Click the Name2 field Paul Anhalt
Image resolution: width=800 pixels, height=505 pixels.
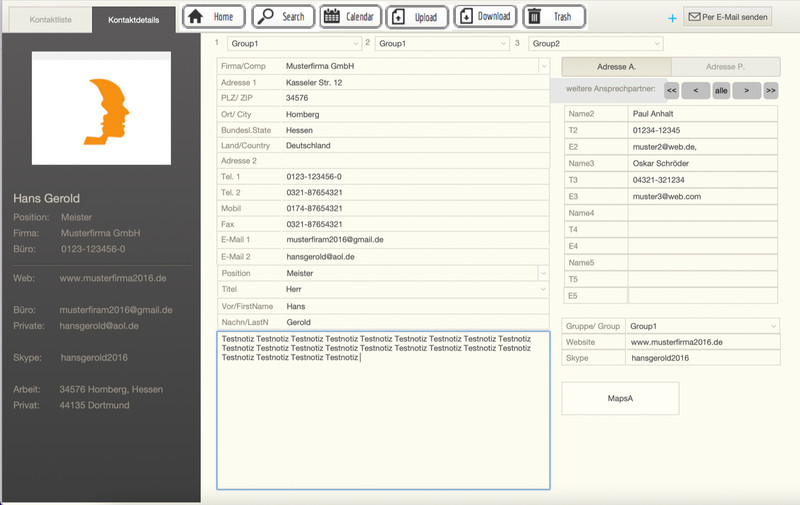pos(703,114)
